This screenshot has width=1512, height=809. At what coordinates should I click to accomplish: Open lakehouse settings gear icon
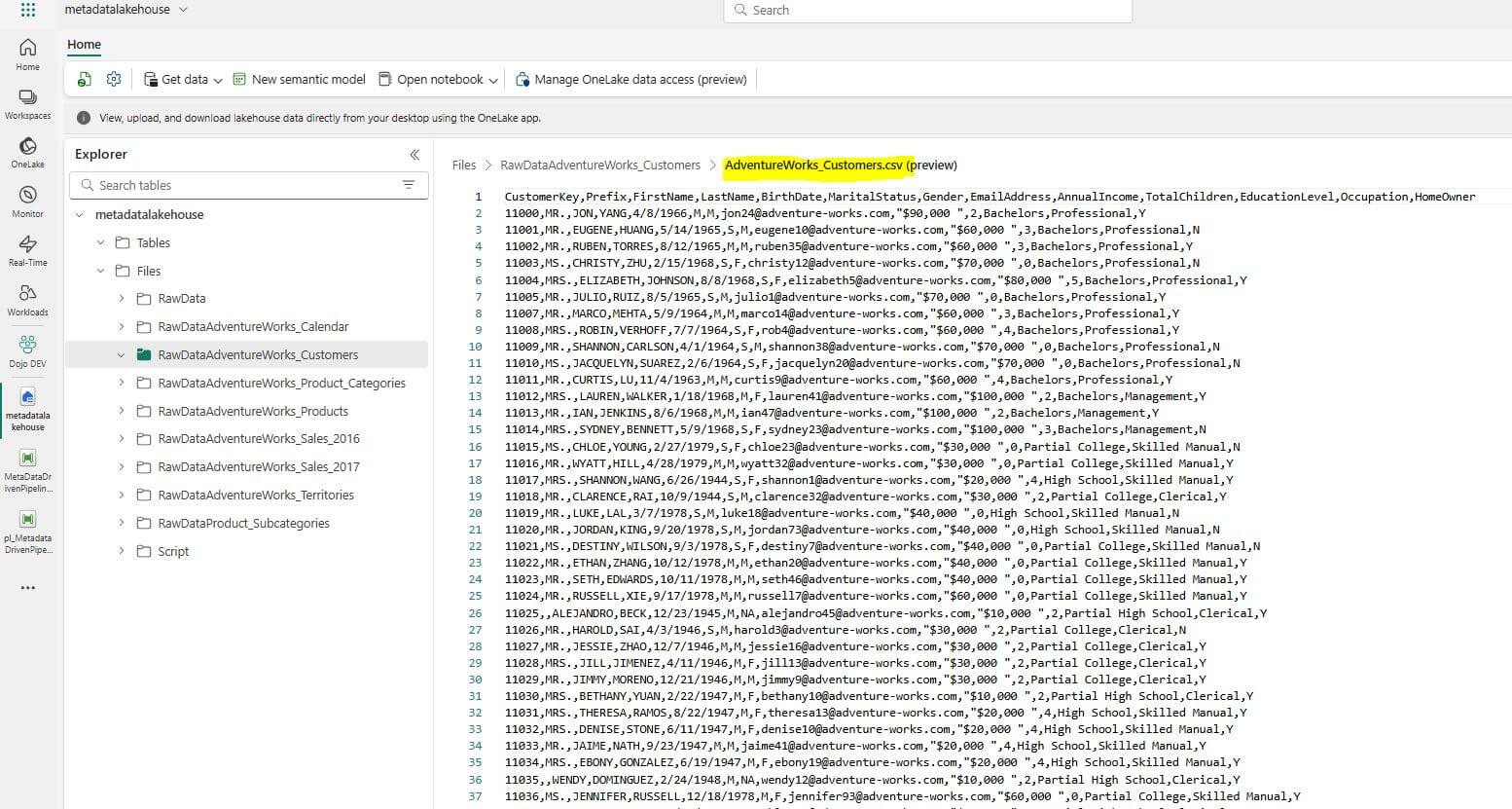(114, 80)
